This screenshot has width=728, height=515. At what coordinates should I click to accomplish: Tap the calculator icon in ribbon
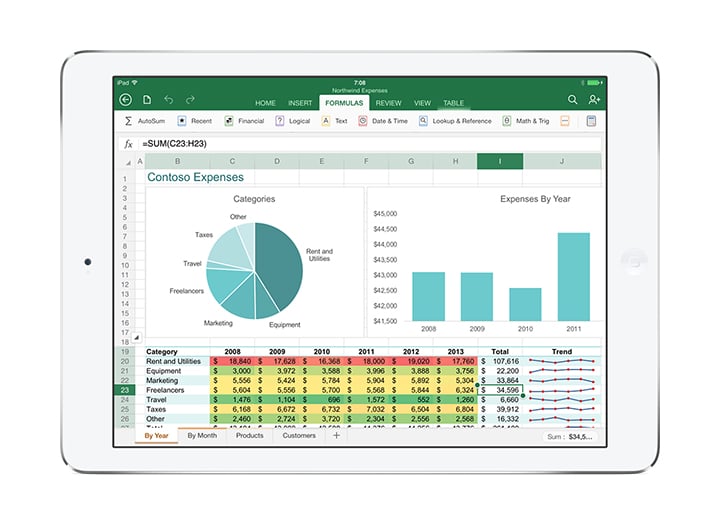[591, 121]
